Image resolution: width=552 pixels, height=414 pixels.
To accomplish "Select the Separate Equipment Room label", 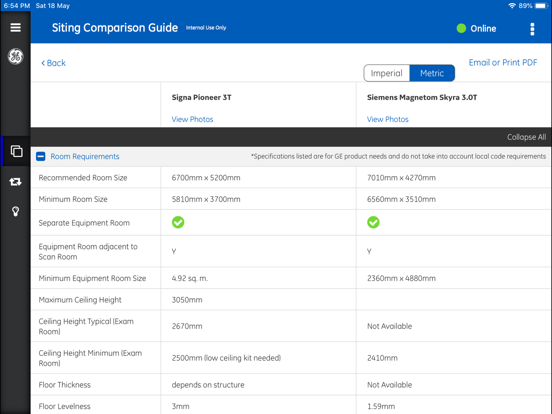I will pos(84,223).
